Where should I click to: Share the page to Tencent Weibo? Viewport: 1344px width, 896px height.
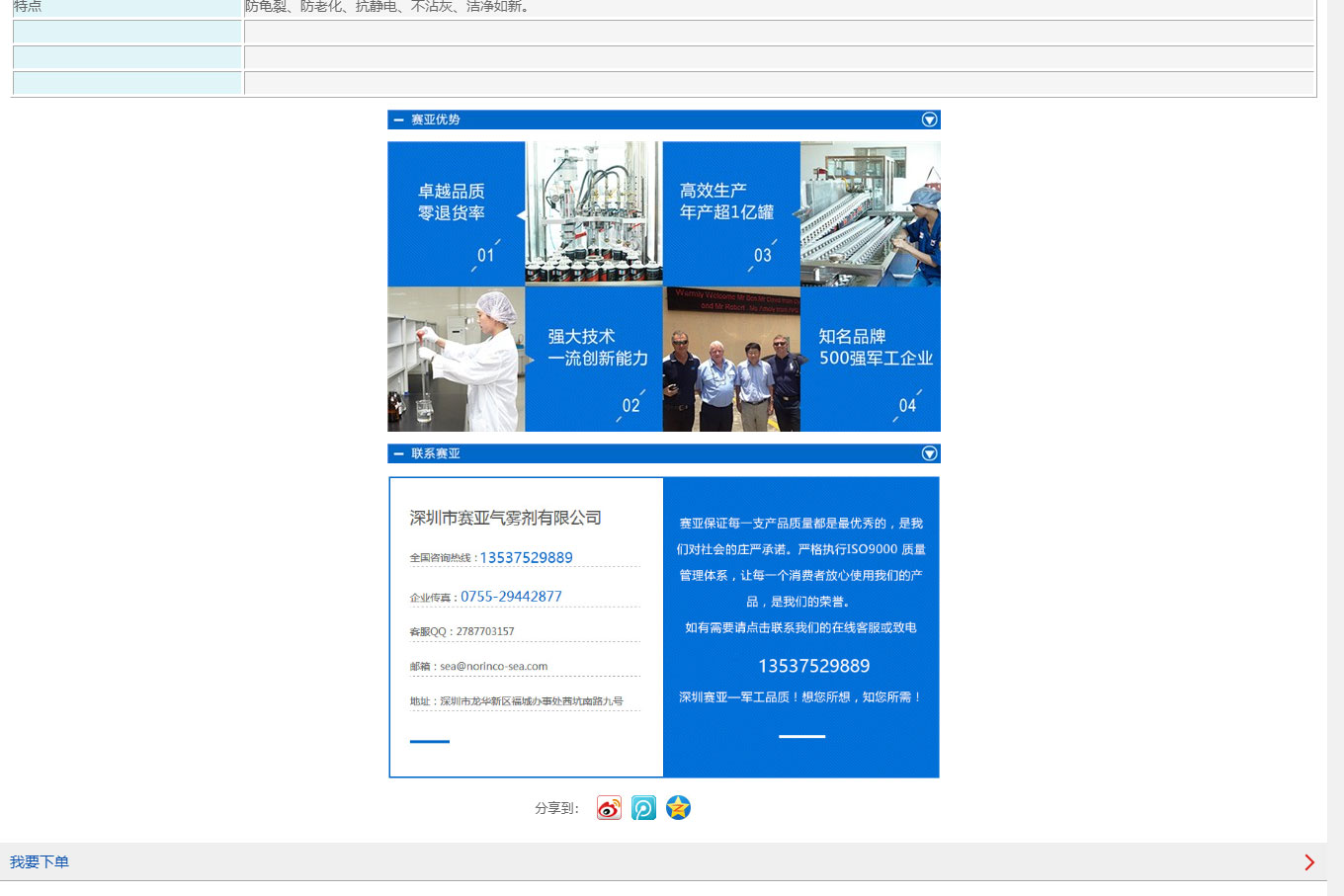coord(643,808)
